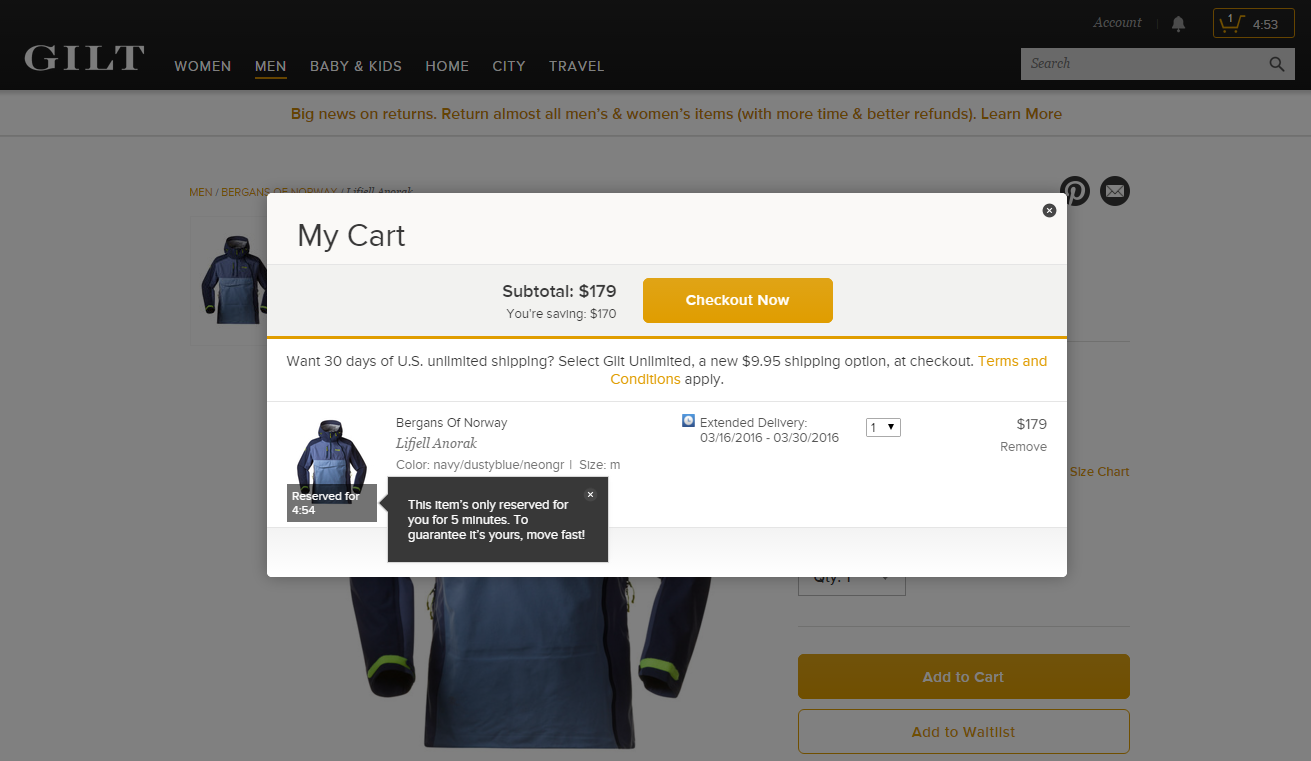The width and height of the screenshot is (1311, 761).
Task: Open the shopping cart timer icon
Action: 1253,23
